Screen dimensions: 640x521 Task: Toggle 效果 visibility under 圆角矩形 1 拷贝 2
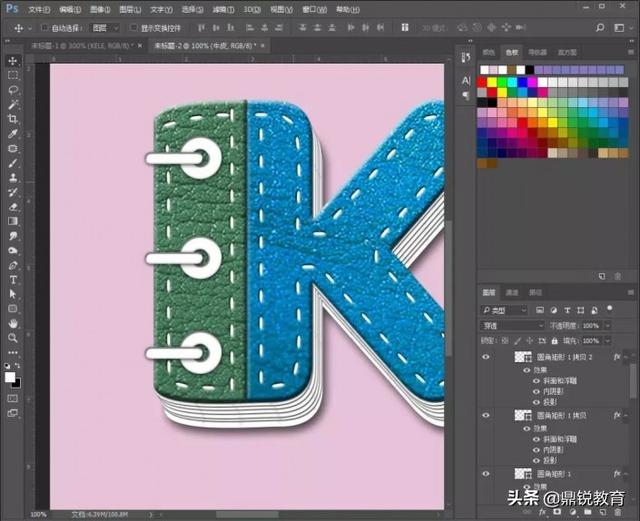tap(527, 370)
